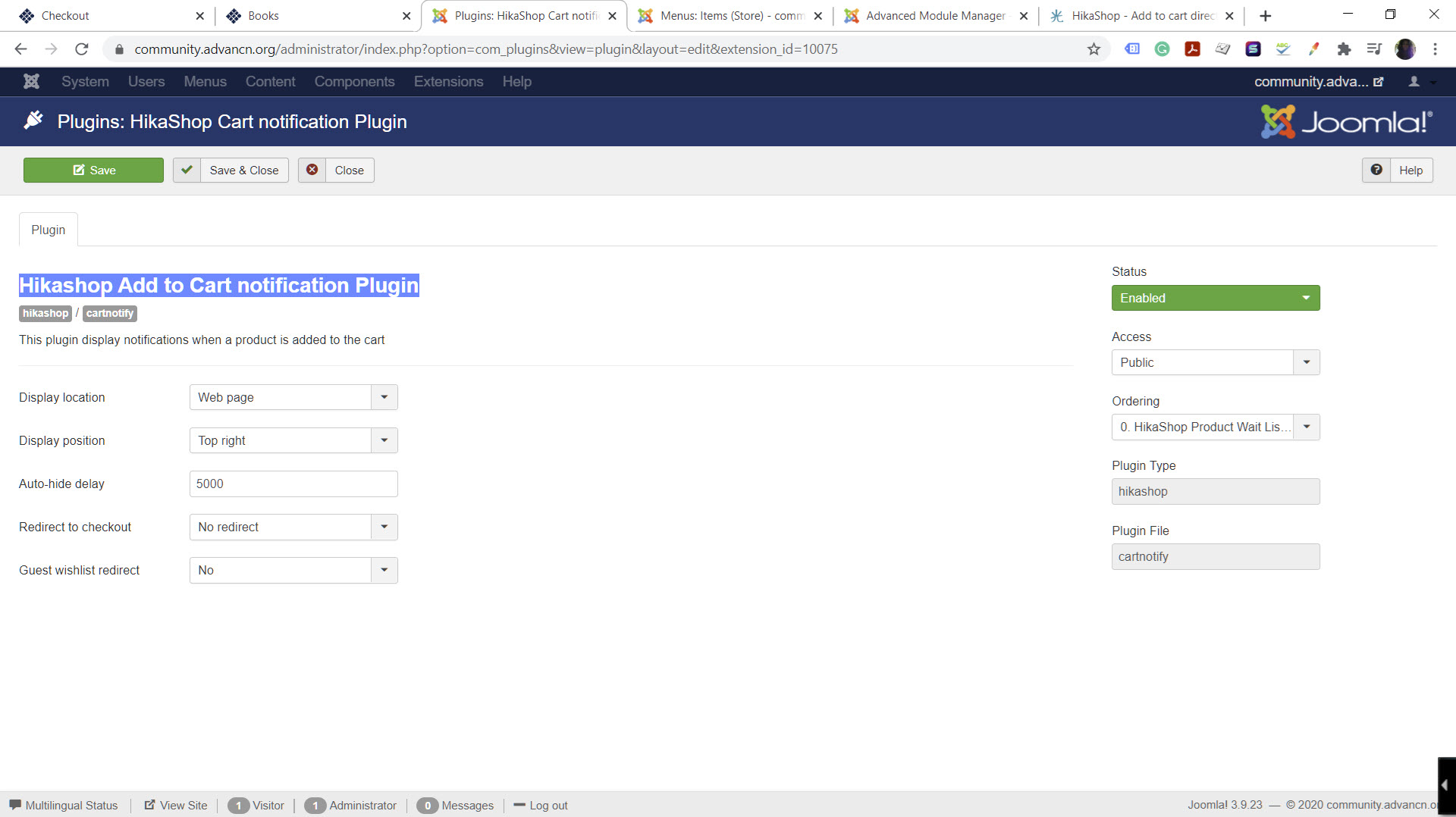The height and width of the screenshot is (817, 1456).
Task: Open the Status Enabled dropdown
Action: 1216,298
